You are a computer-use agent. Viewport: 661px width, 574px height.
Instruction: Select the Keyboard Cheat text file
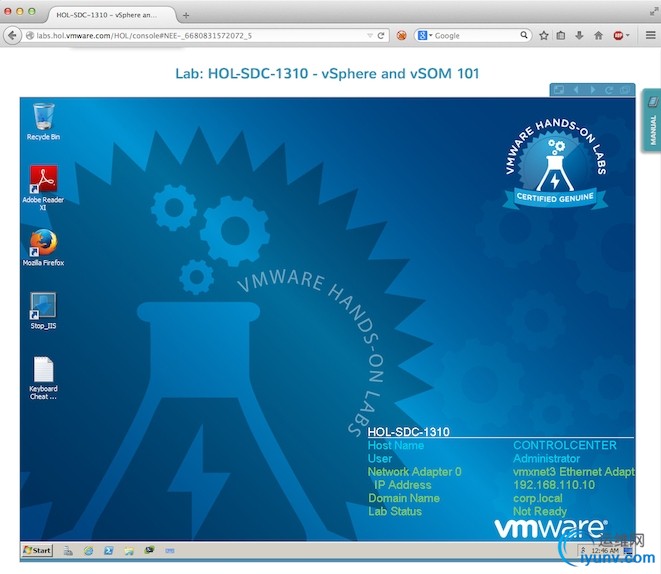[x=43, y=378]
